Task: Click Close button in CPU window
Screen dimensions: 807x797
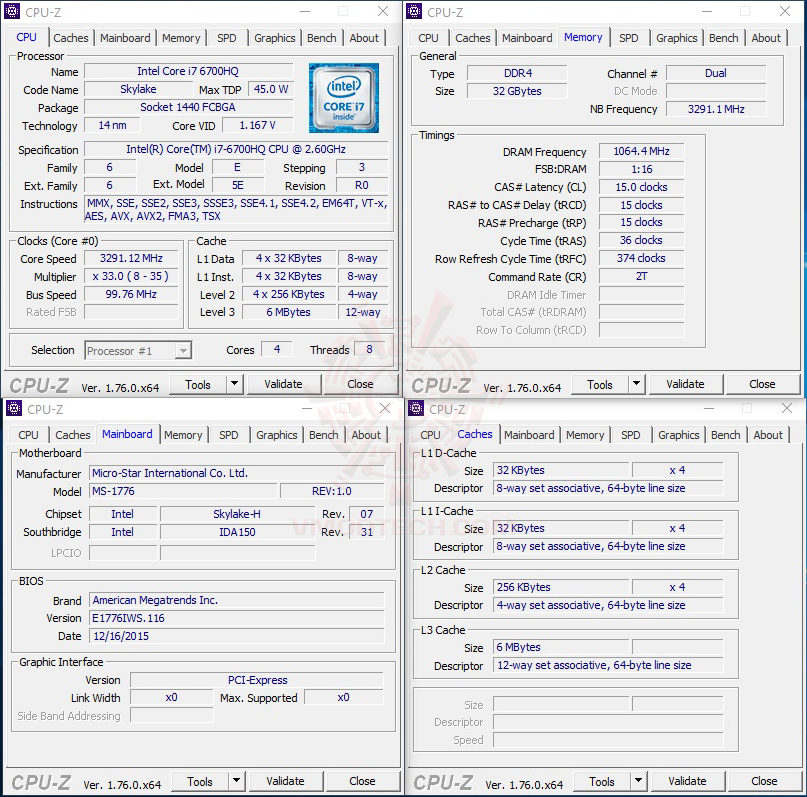Action: pos(360,384)
